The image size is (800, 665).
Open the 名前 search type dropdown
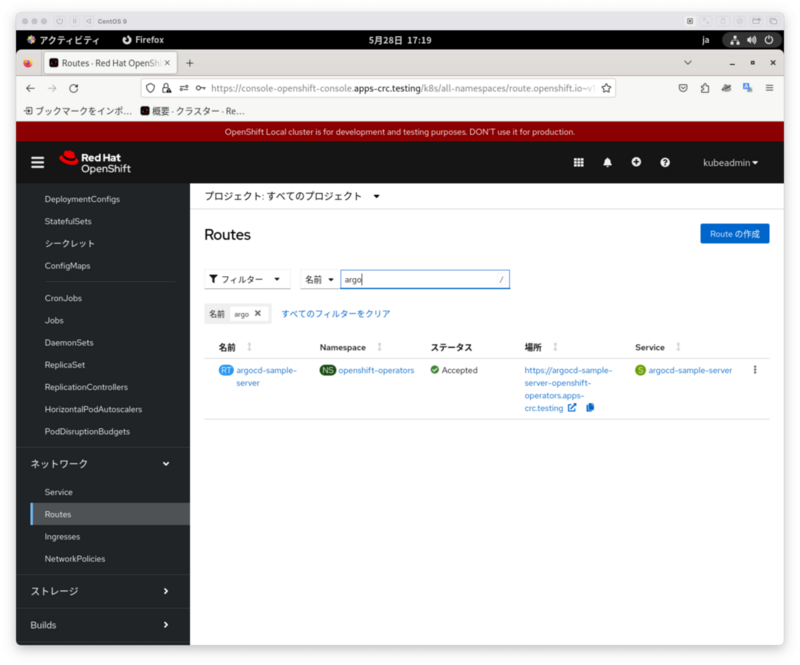point(320,279)
